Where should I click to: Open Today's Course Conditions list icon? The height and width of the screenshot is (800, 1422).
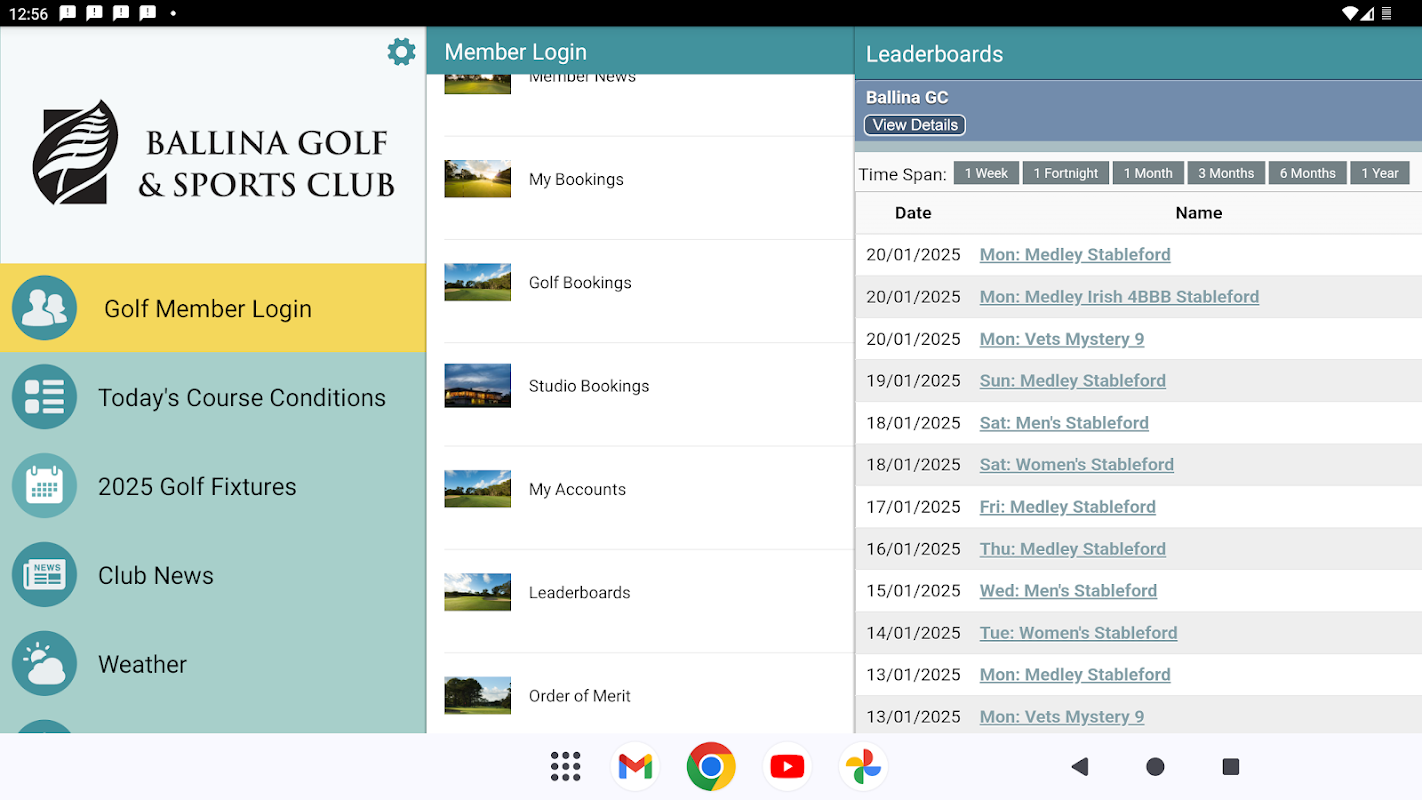point(44,397)
